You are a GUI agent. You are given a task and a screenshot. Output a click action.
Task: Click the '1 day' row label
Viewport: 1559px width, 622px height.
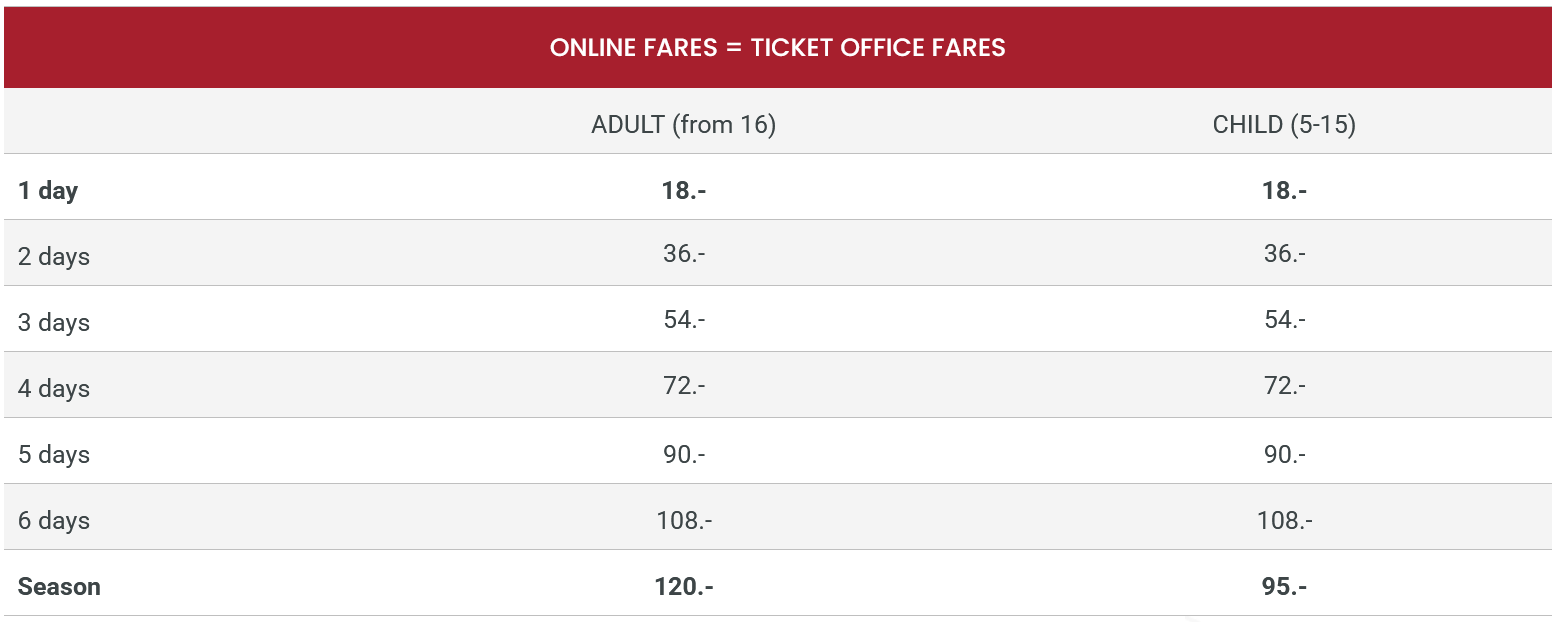click(x=48, y=191)
